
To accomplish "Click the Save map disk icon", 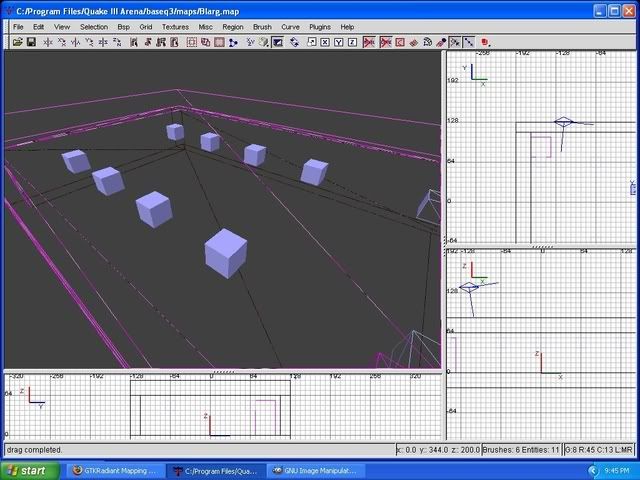I will 31,42.
